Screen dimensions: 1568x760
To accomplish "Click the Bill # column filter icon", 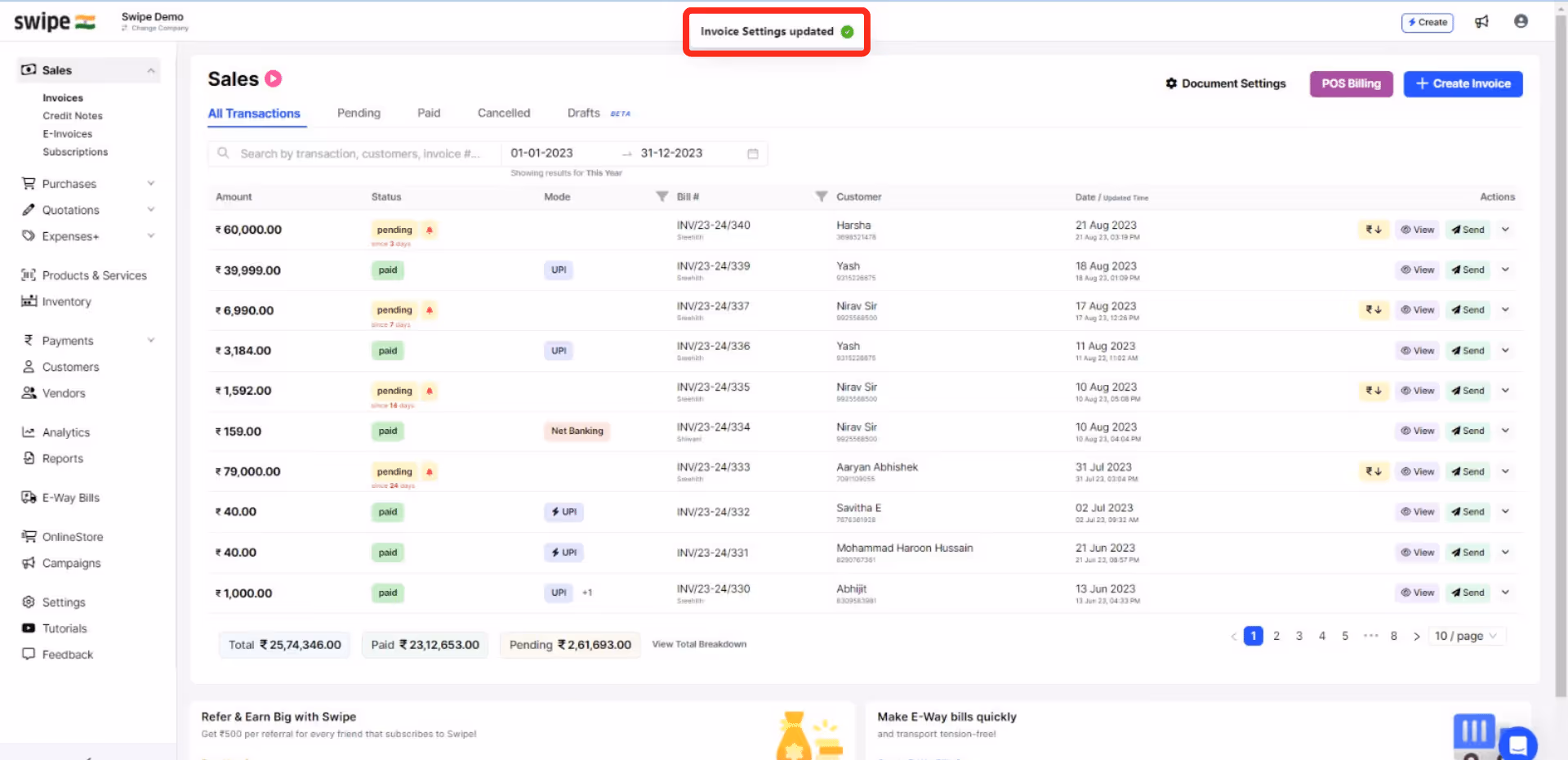I will pyautogui.click(x=822, y=196).
